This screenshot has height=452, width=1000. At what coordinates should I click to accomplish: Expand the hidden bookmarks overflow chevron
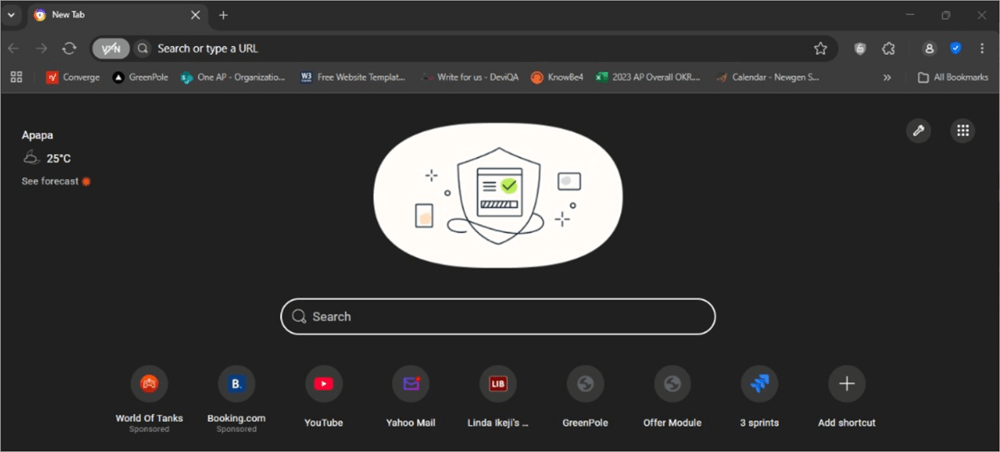coord(887,77)
